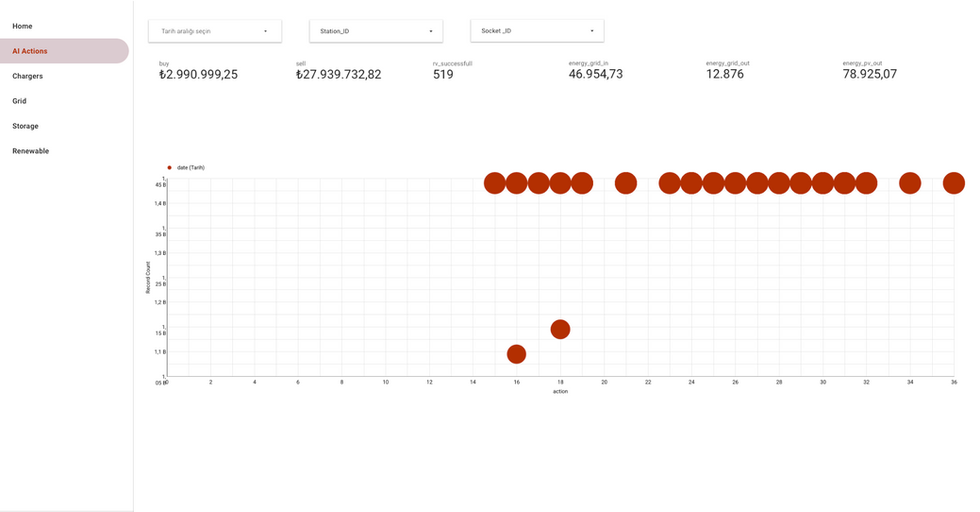Click top-row bubble at action 32
Screen dimensions: 980x512
click(866, 183)
